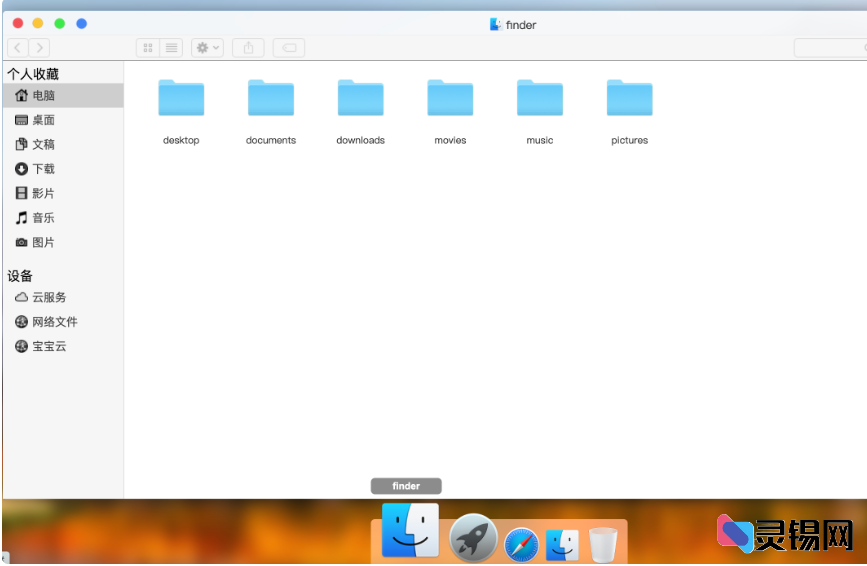Select 桌面 in the sidebar
Viewport: 867px width, 566px height.
pos(42,120)
